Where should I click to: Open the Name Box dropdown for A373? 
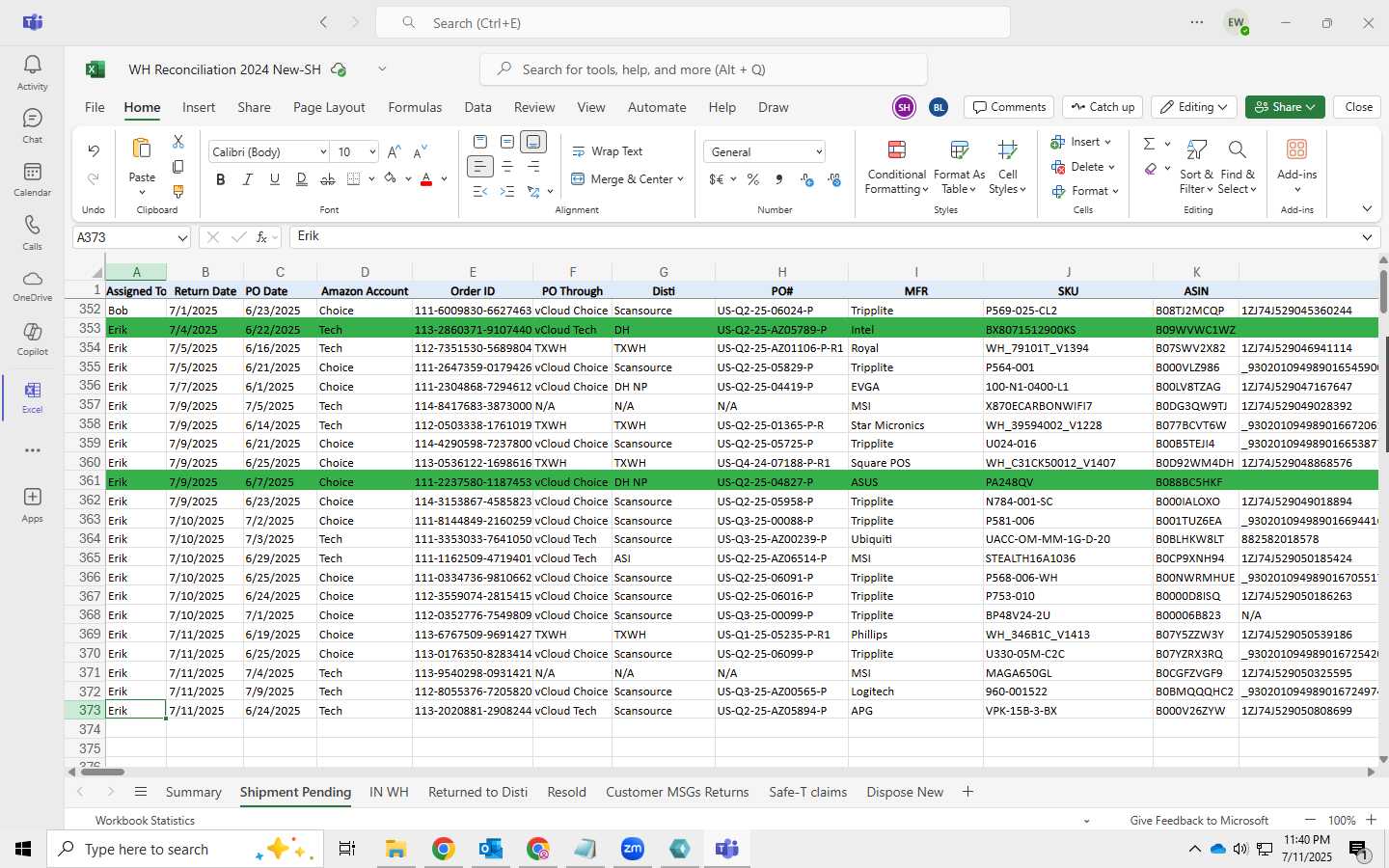(x=182, y=237)
